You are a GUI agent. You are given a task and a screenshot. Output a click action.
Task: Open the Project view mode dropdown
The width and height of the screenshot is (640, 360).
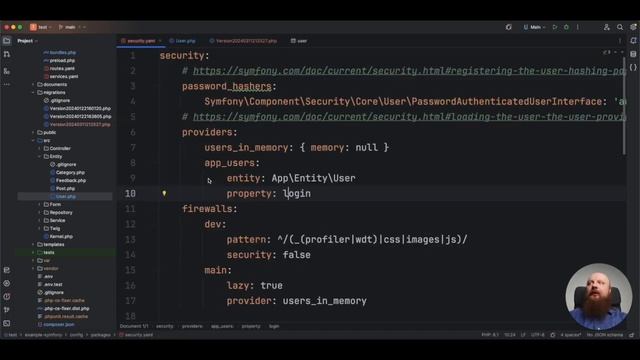point(27,41)
